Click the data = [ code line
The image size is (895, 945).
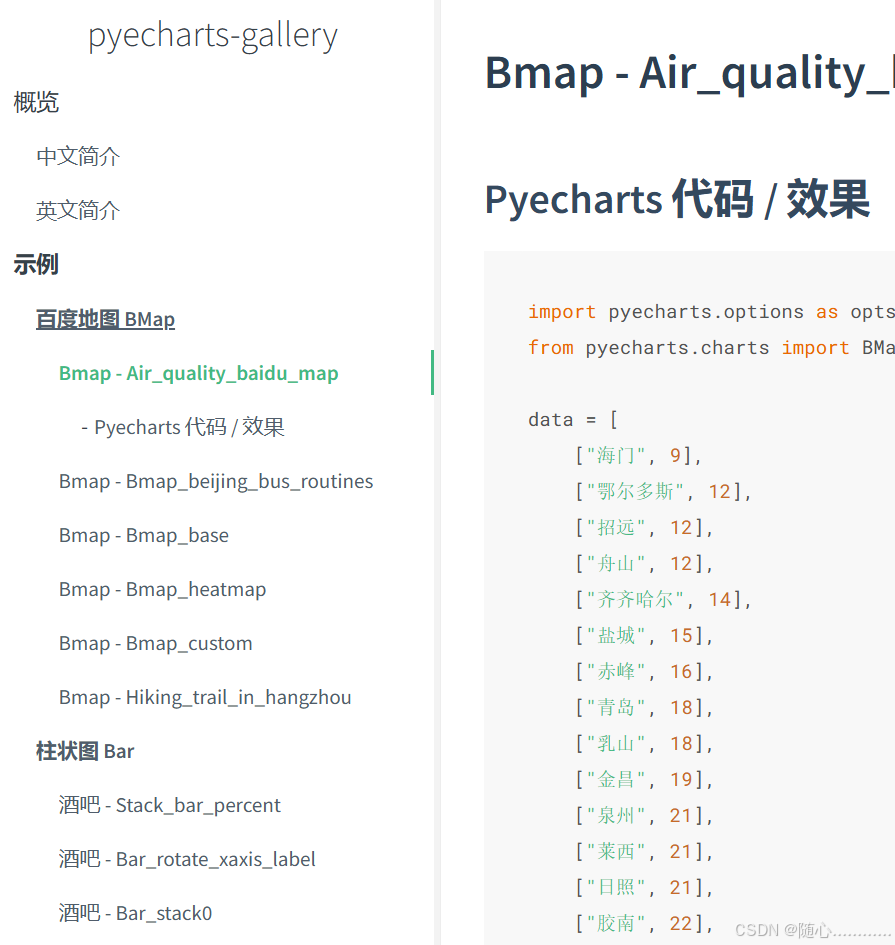(x=573, y=419)
